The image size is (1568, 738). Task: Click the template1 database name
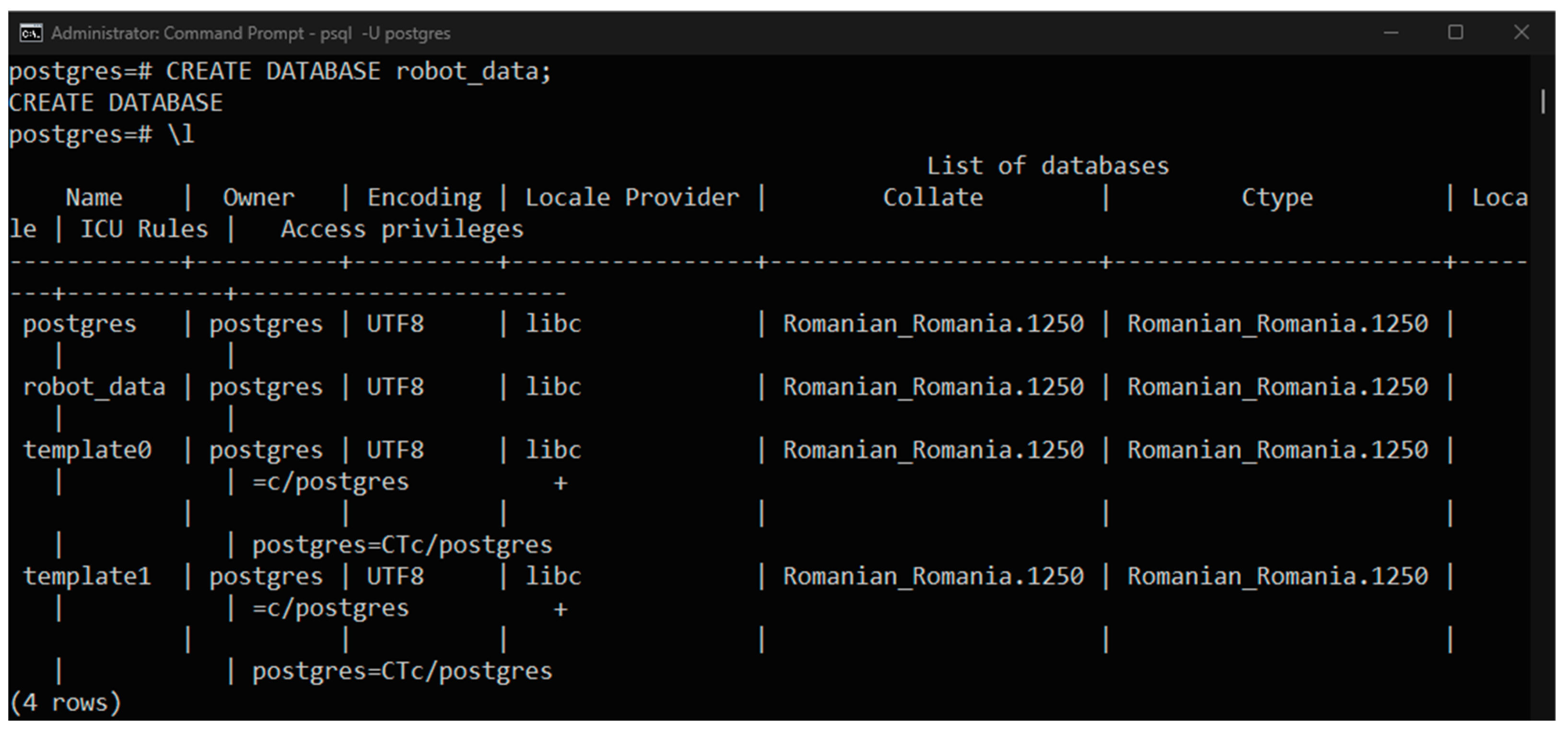pos(87,576)
